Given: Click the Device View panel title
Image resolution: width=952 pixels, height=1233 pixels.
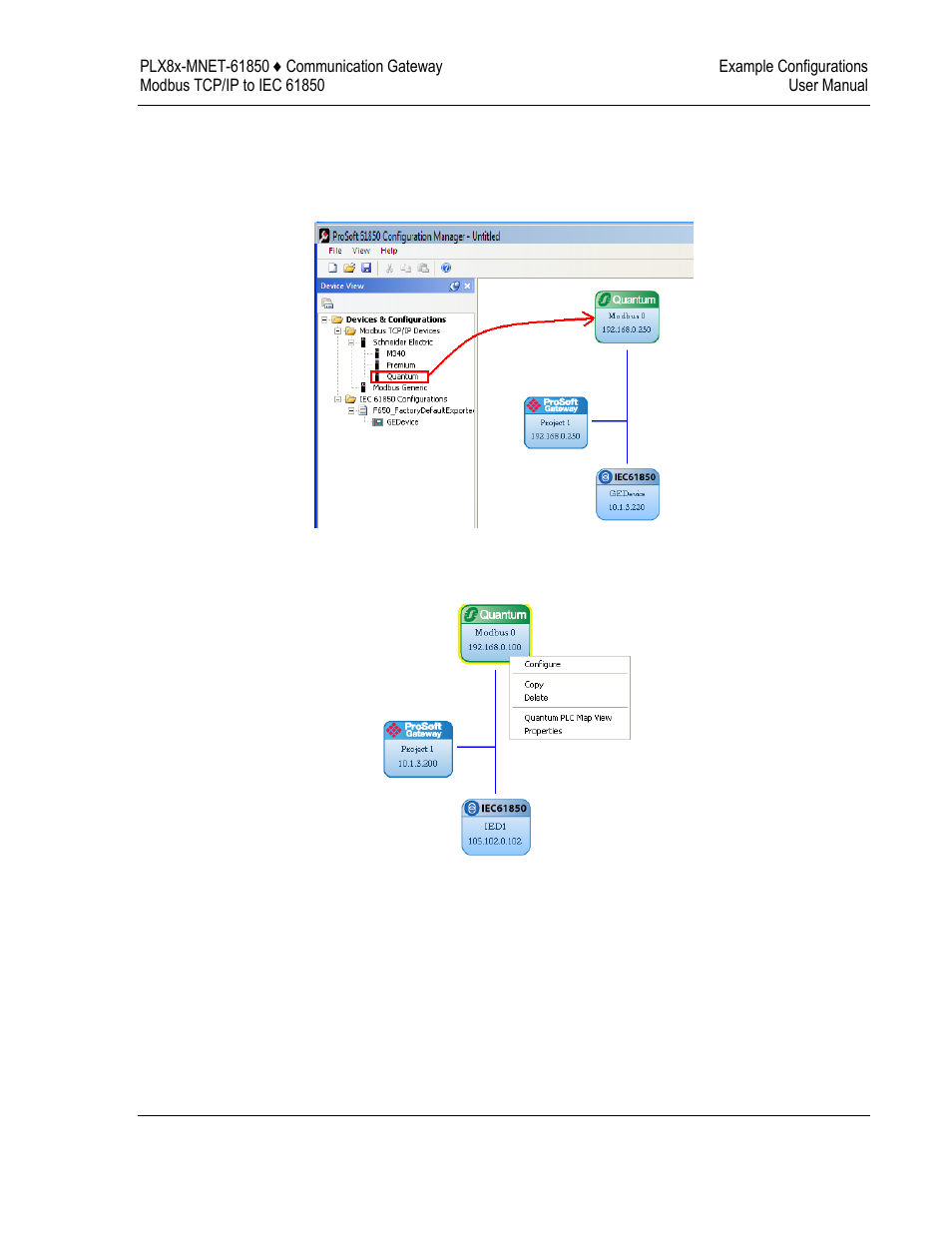Looking at the screenshot, I should (x=342, y=287).
